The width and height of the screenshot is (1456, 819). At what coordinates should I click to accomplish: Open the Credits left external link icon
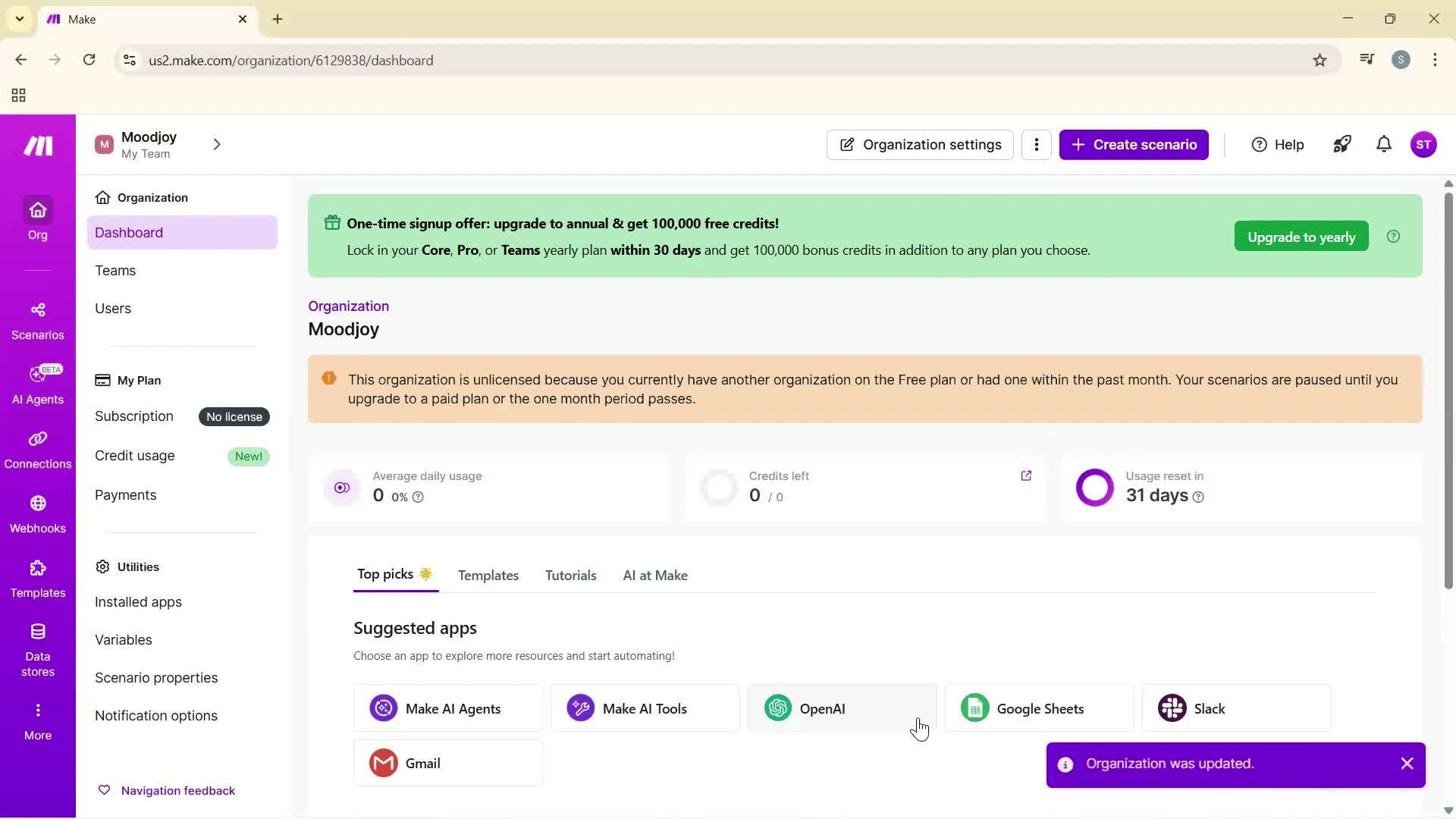[x=1026, y=475]
